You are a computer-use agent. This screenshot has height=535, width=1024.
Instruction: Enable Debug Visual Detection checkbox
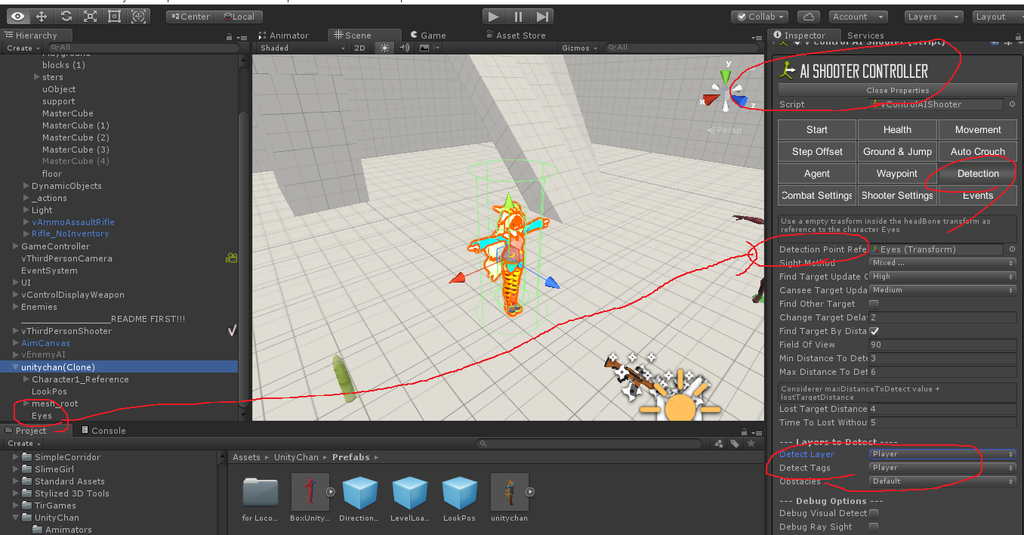click(874, 513)
